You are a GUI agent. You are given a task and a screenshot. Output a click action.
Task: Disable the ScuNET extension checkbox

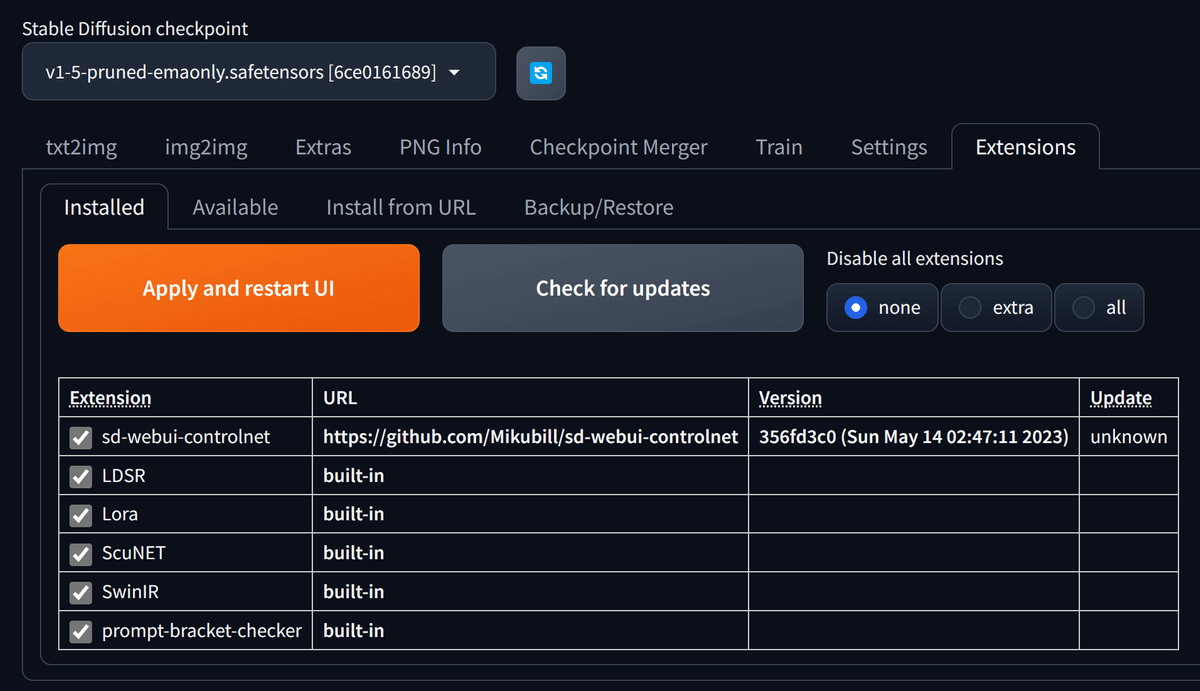click(x=81, y=554)
